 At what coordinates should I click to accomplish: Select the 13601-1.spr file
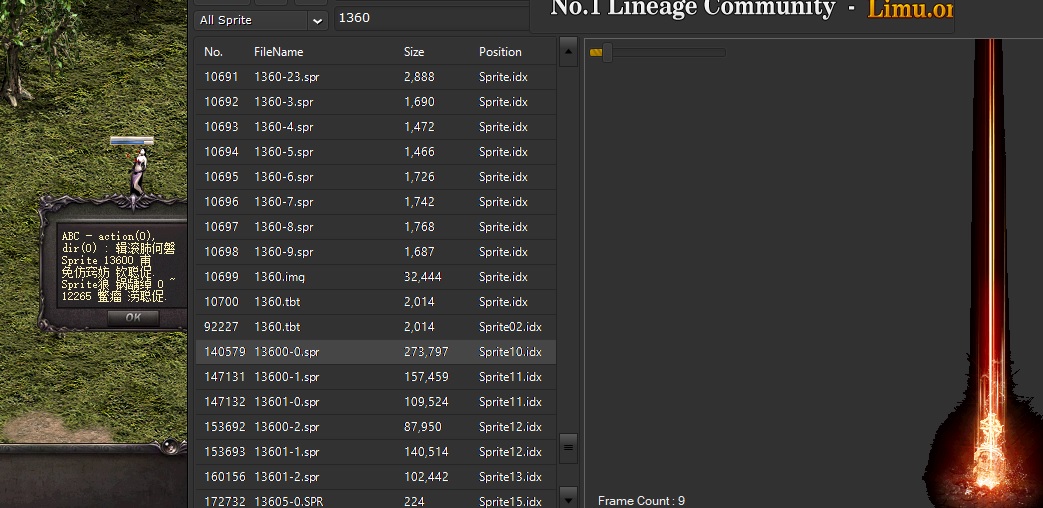(x=376, y=451)
